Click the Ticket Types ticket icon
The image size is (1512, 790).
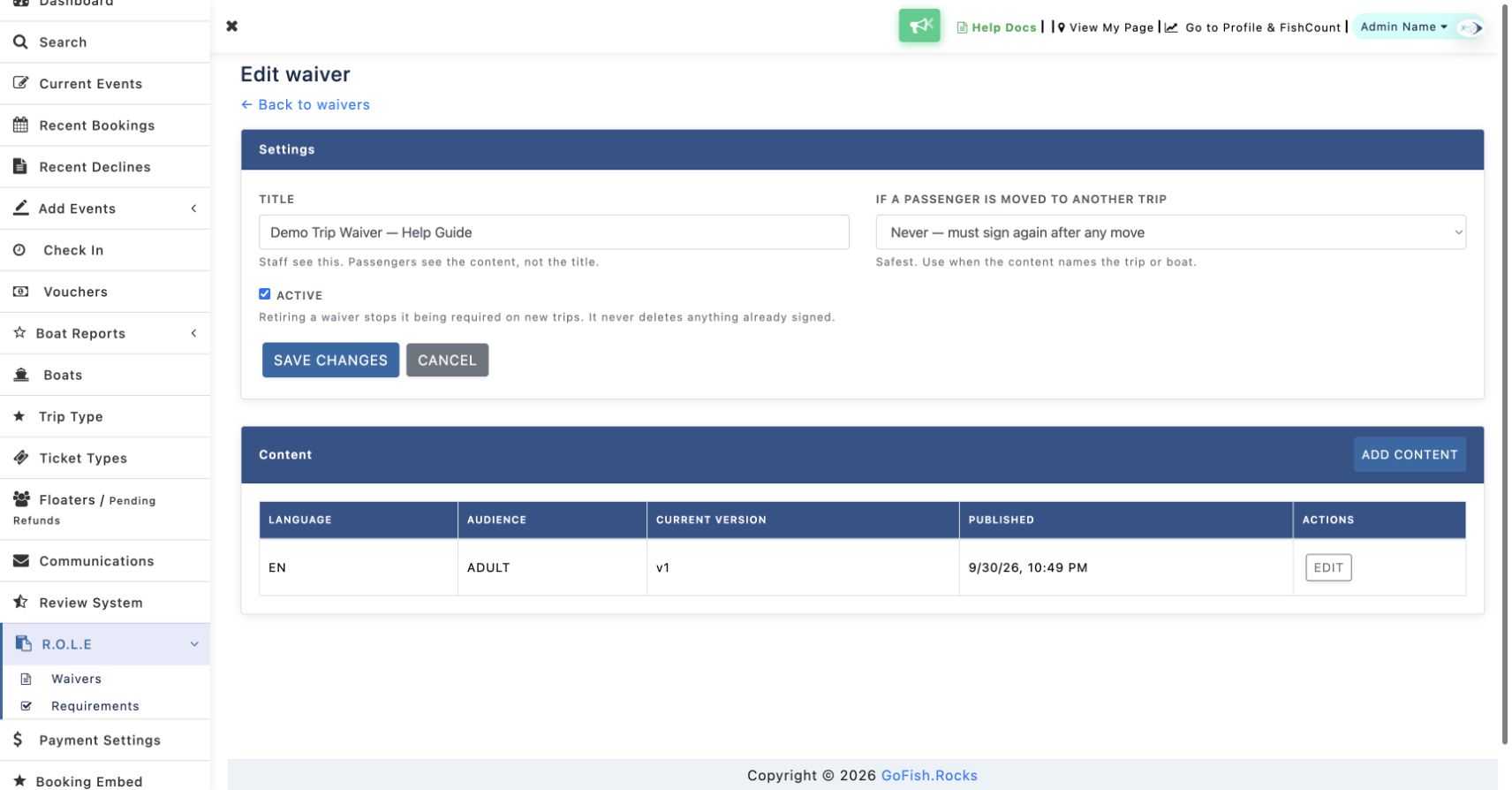pyautogui.click(x=21, y=458)
